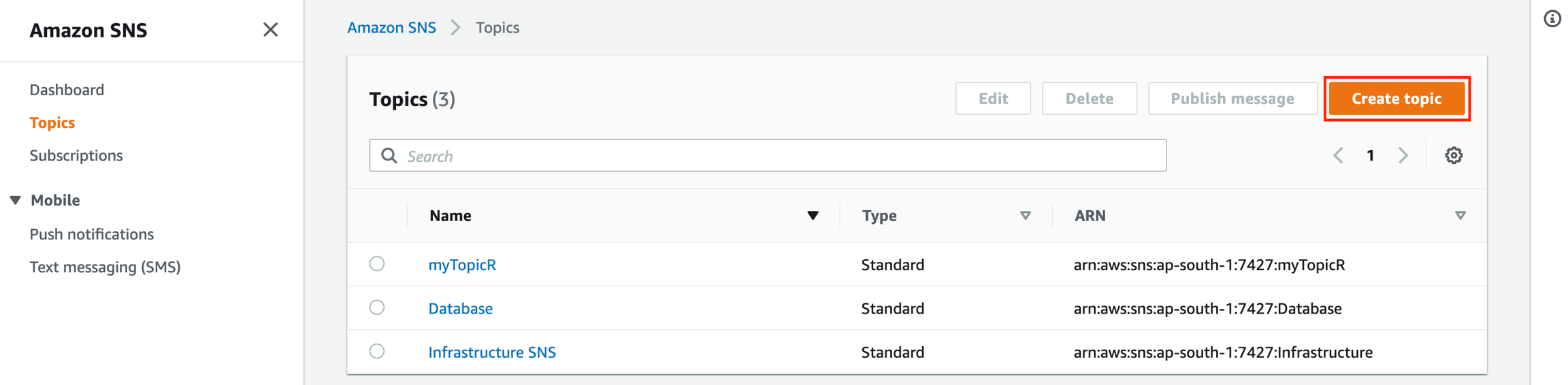Screen dimensions: 1568x385
Task: Click Standard type in Database row
Action: 893,308
